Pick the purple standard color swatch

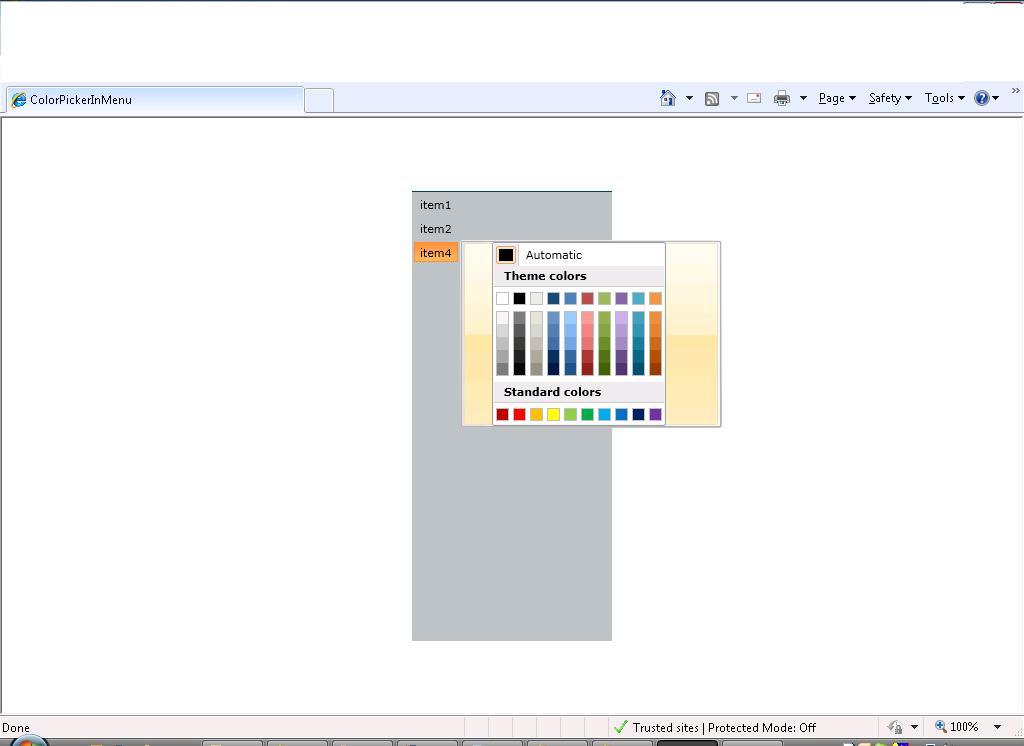[x=655, y=414]
